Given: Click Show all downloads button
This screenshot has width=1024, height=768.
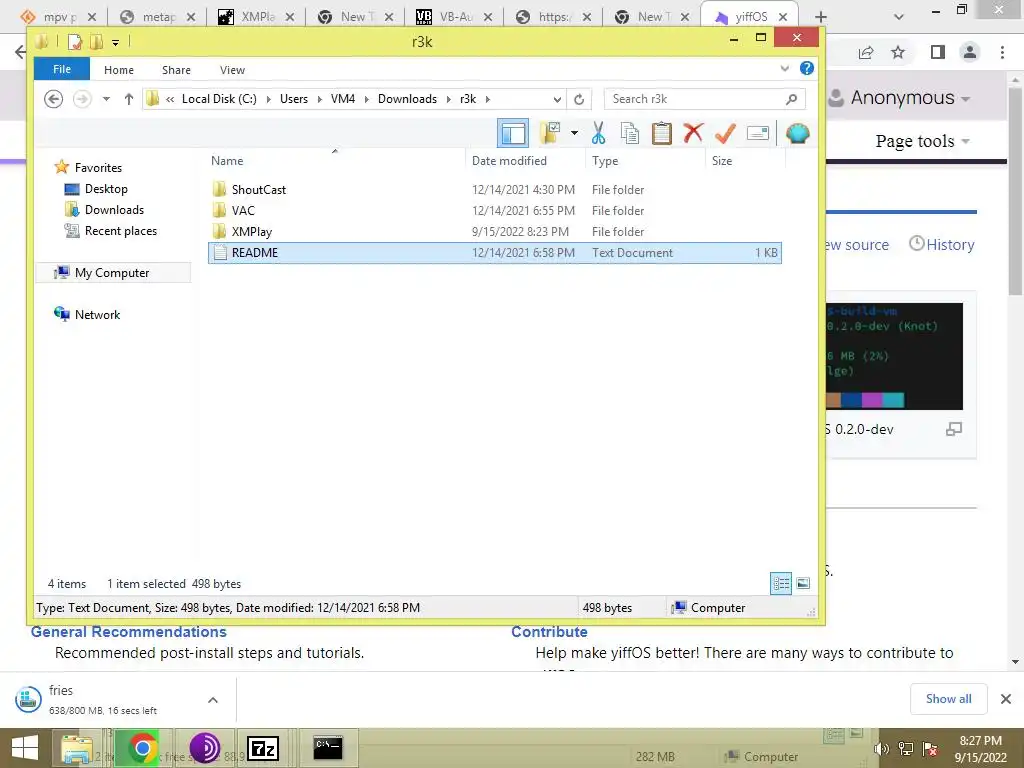Looking at the screenshot, I should (x=948, y=699).
